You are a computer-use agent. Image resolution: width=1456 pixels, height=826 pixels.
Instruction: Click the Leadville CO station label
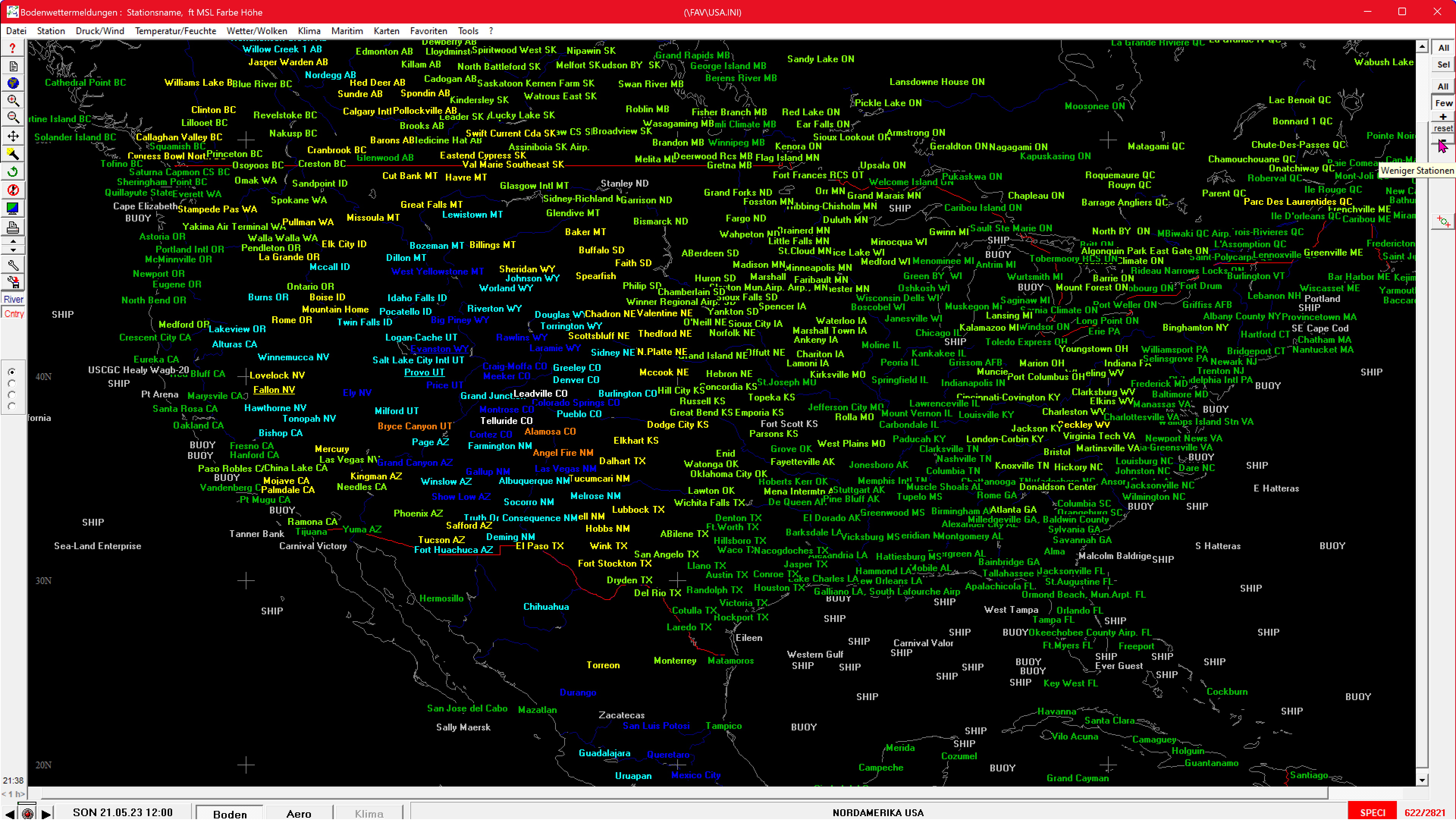(x=541, y=394)
